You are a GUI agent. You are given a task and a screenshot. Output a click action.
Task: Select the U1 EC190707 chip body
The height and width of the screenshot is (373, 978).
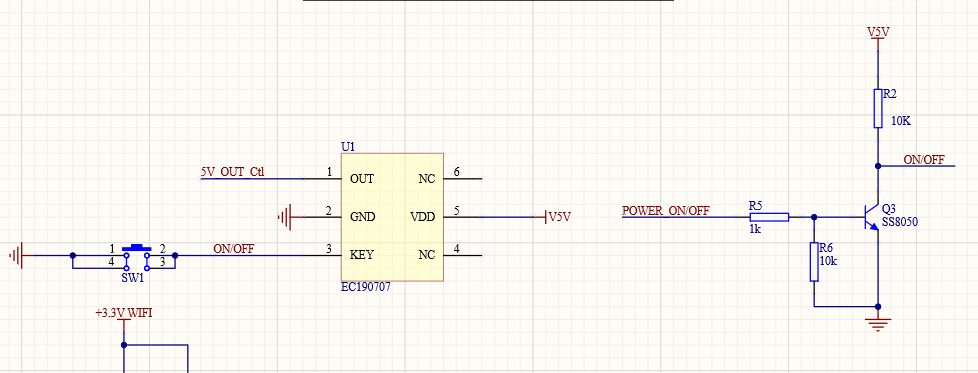(392, 217)
